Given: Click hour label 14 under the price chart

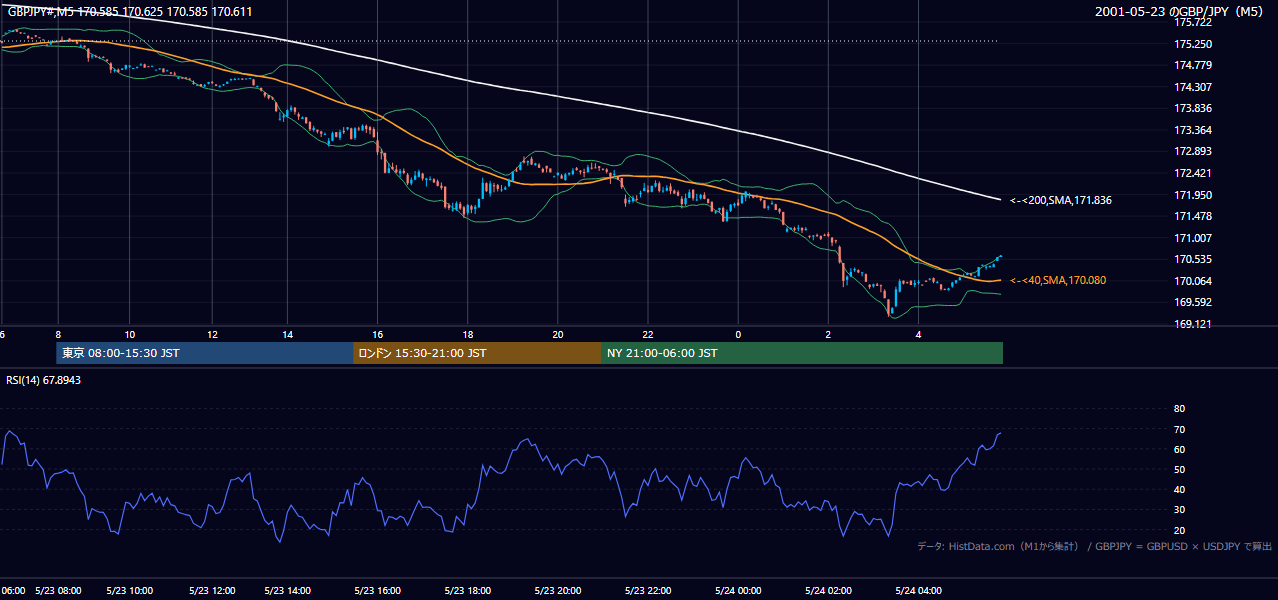Looking at the screenshot, I should pos(288,334).
